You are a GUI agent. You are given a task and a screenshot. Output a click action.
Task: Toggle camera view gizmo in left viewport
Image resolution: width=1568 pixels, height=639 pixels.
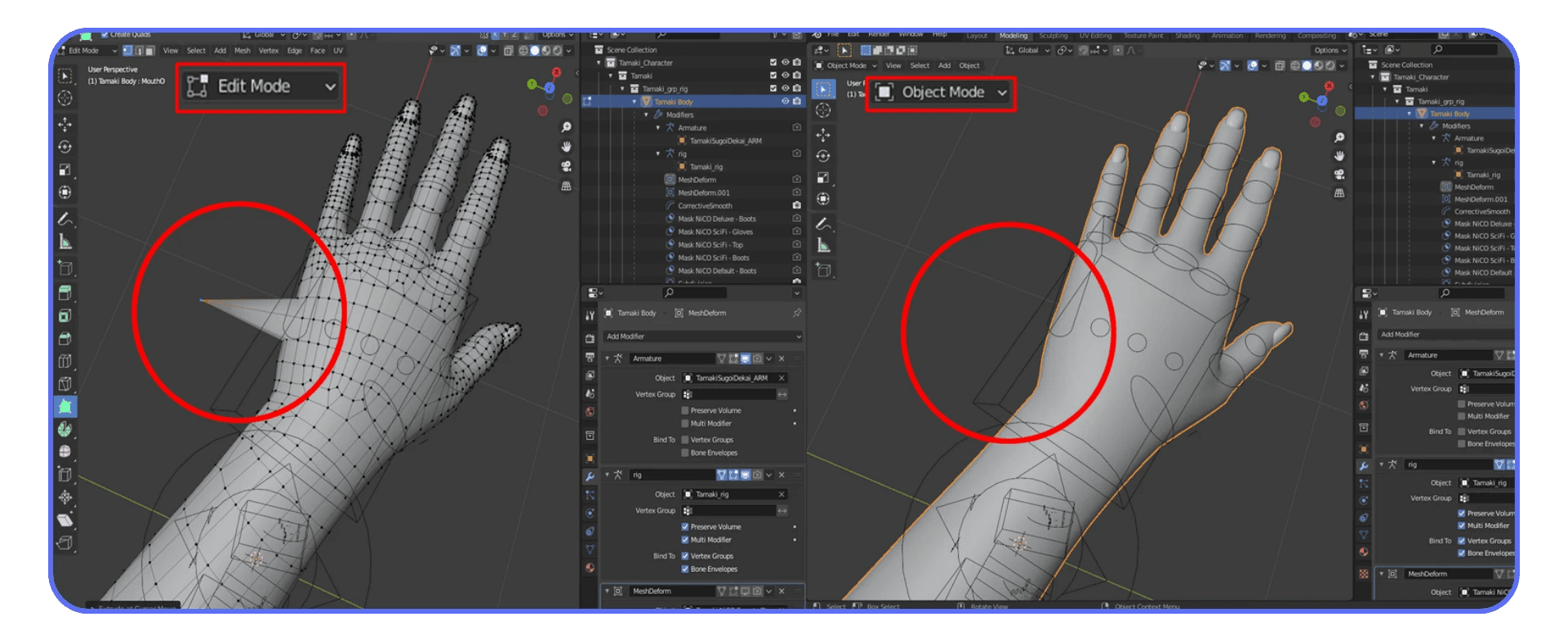point(566,166)
